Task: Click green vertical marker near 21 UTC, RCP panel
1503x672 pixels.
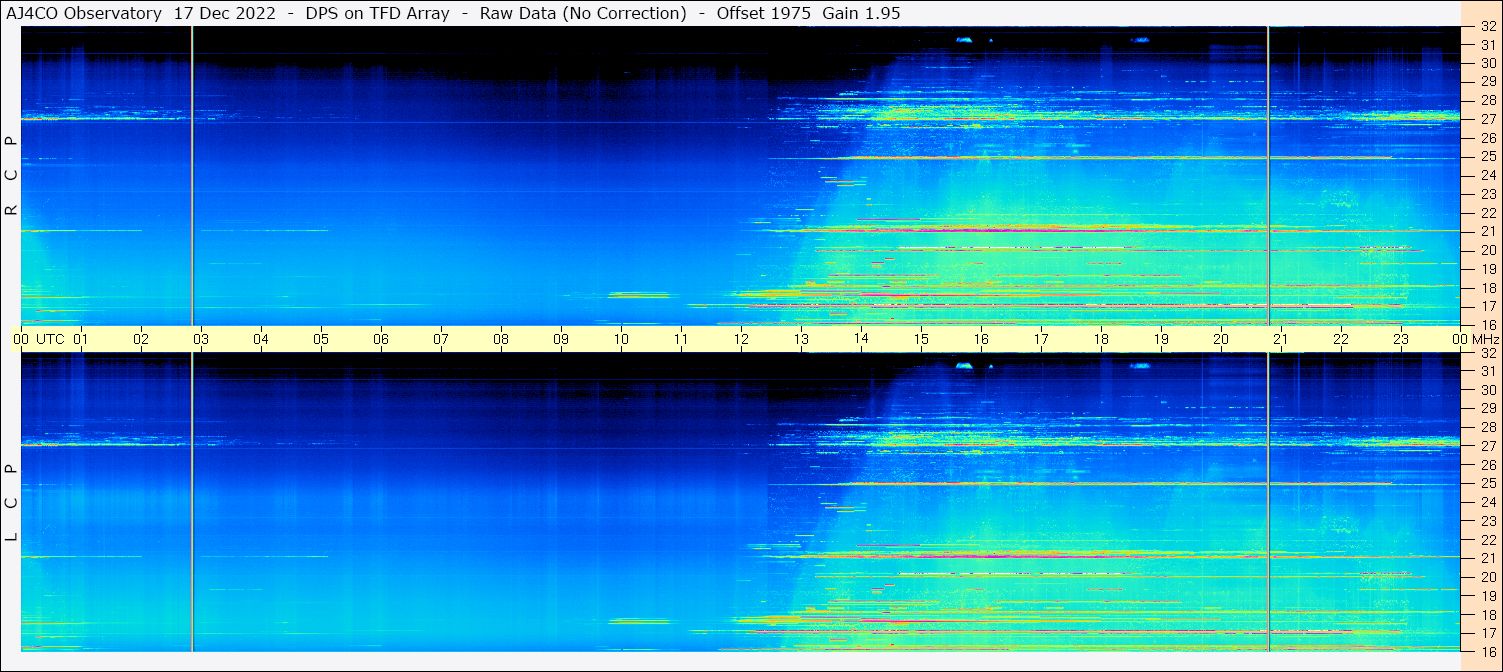Action: [1268, 175]
